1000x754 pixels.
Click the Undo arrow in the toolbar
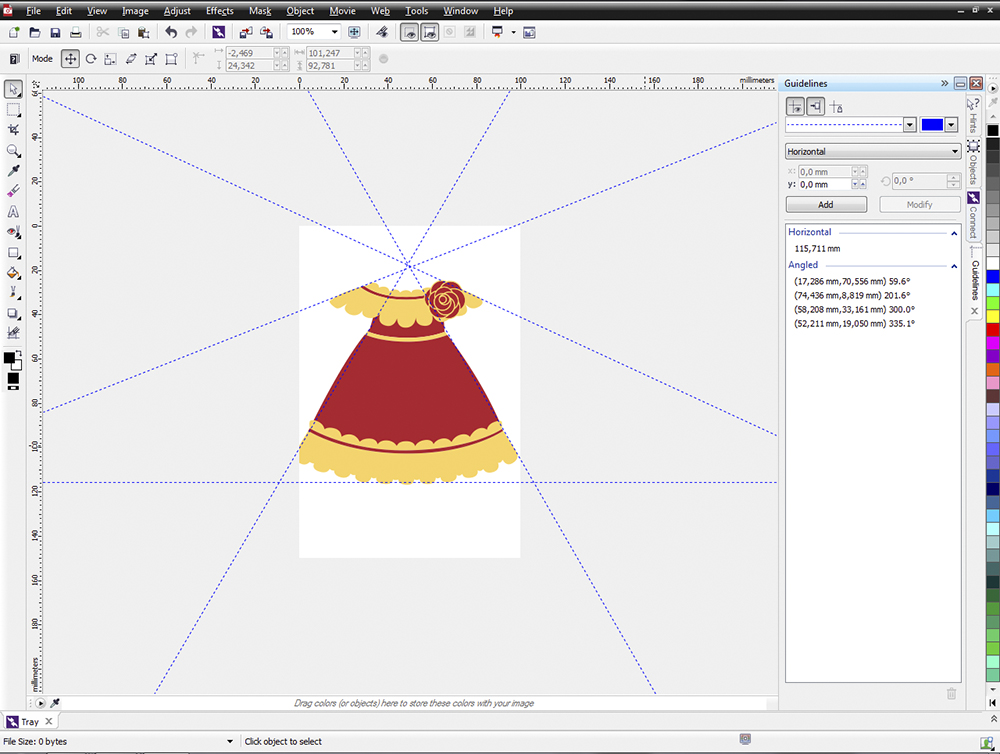[x=171, y=33]
